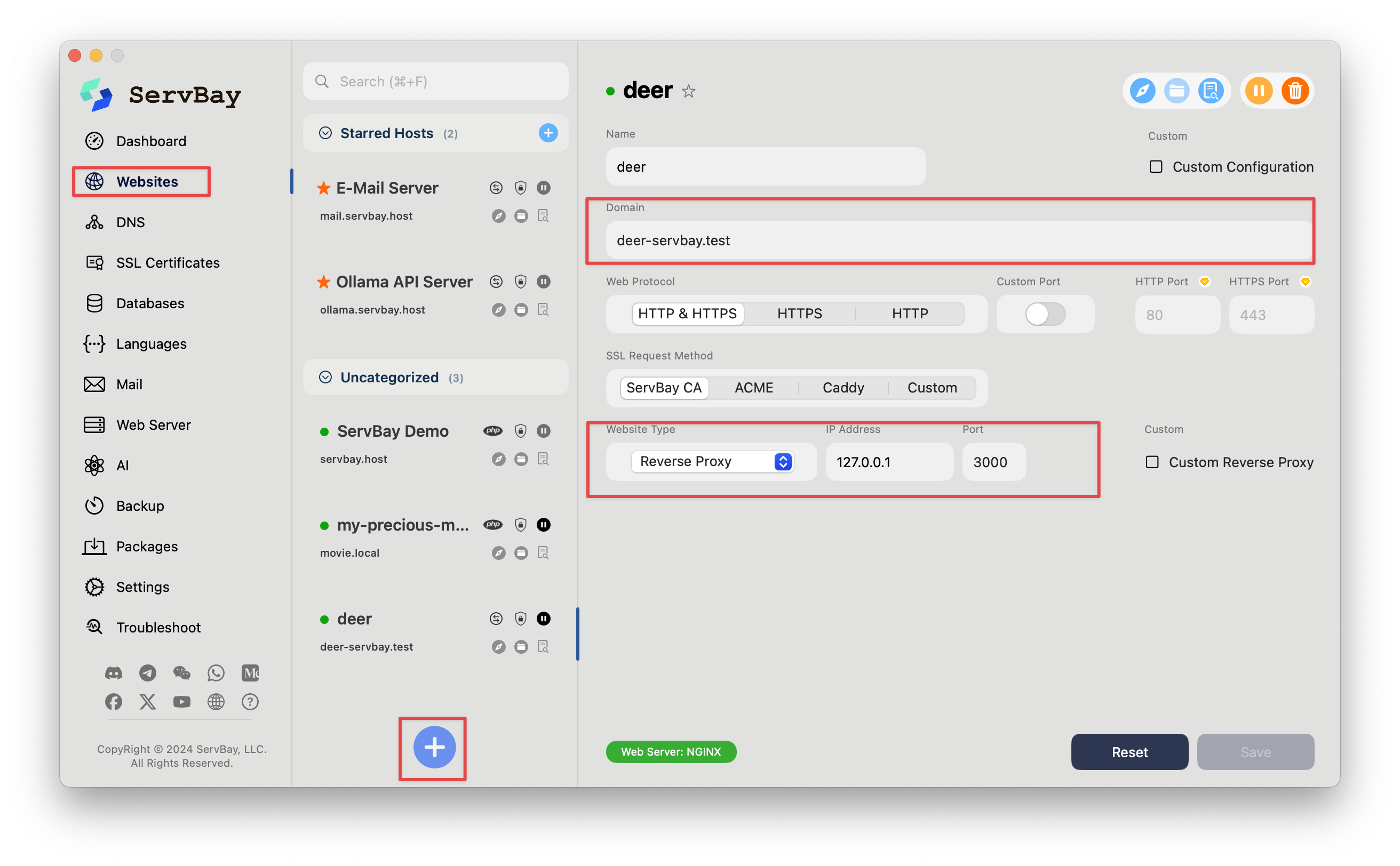This screenshot has height=866, width=1400.
Task: Tick the Custom Reverse Proxy checkbox
Action: [x=1152, y=462]
